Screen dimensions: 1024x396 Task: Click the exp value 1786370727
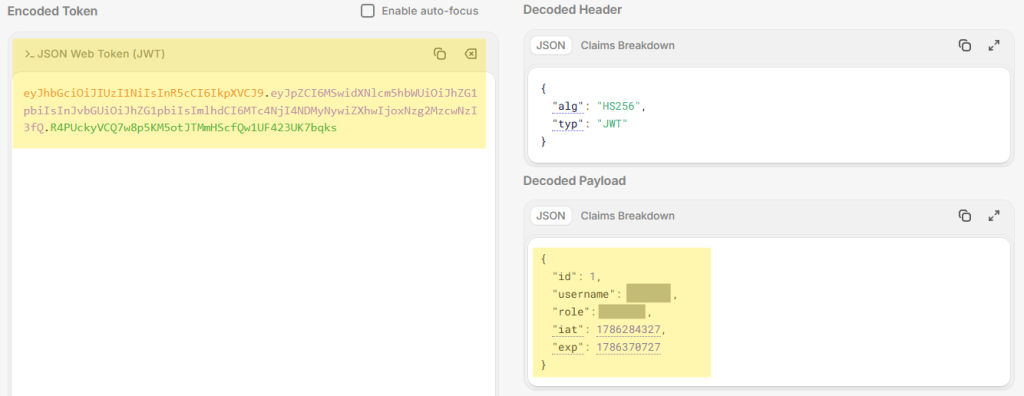click(629, 347)
